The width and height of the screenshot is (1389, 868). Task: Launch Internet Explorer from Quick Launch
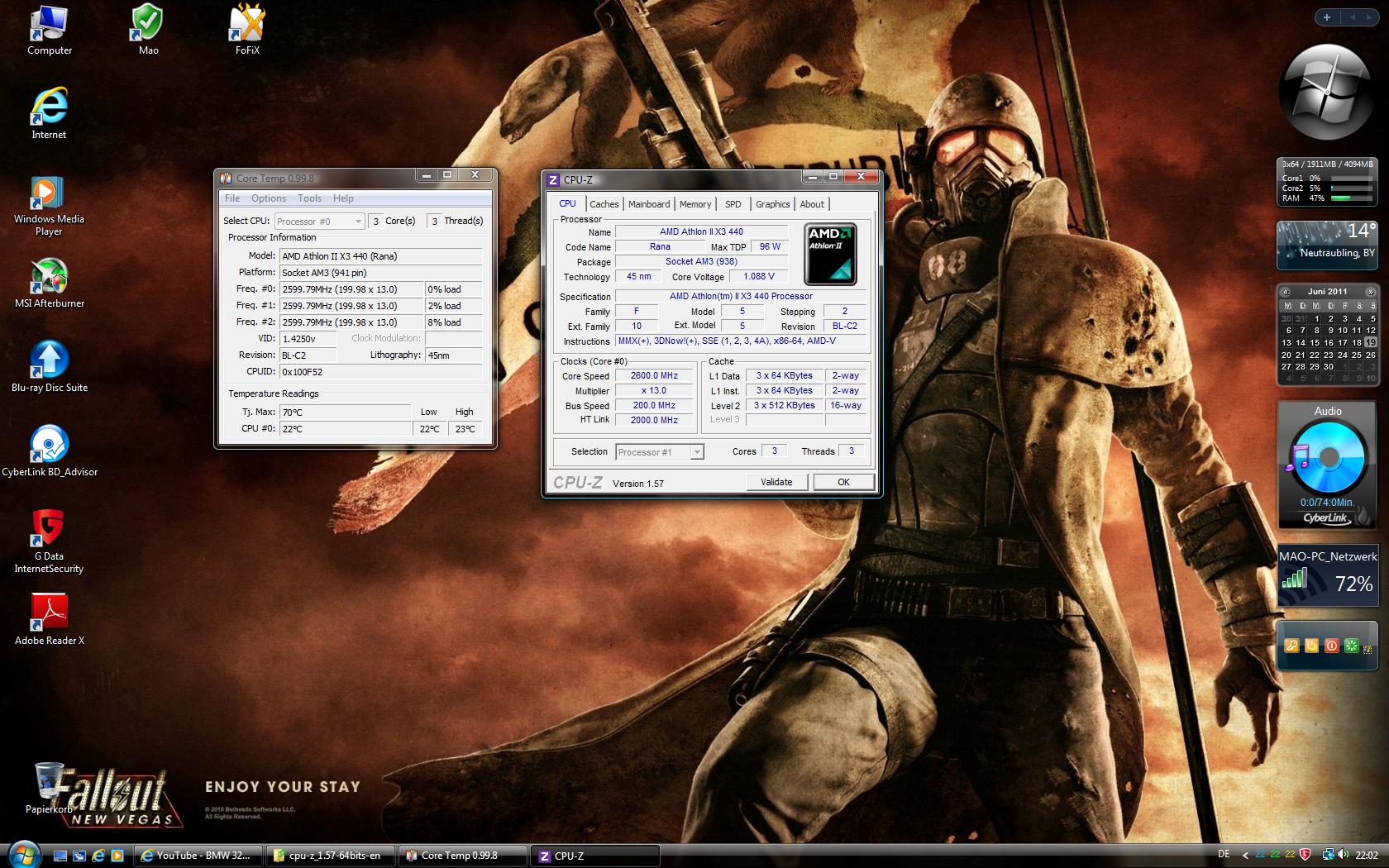click(x=98, y=856)
